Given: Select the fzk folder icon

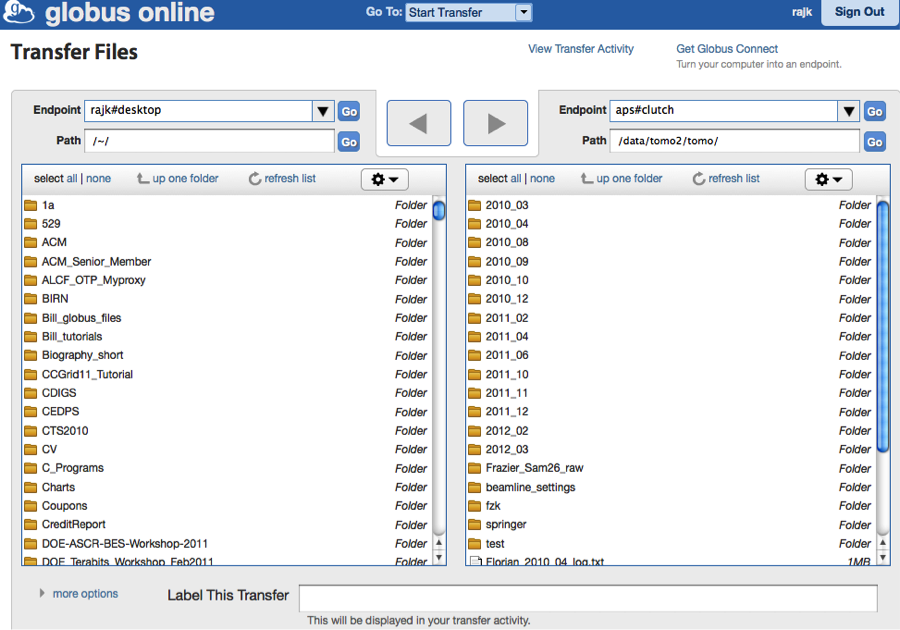Looking at the screenshot, I should point(475,506).
